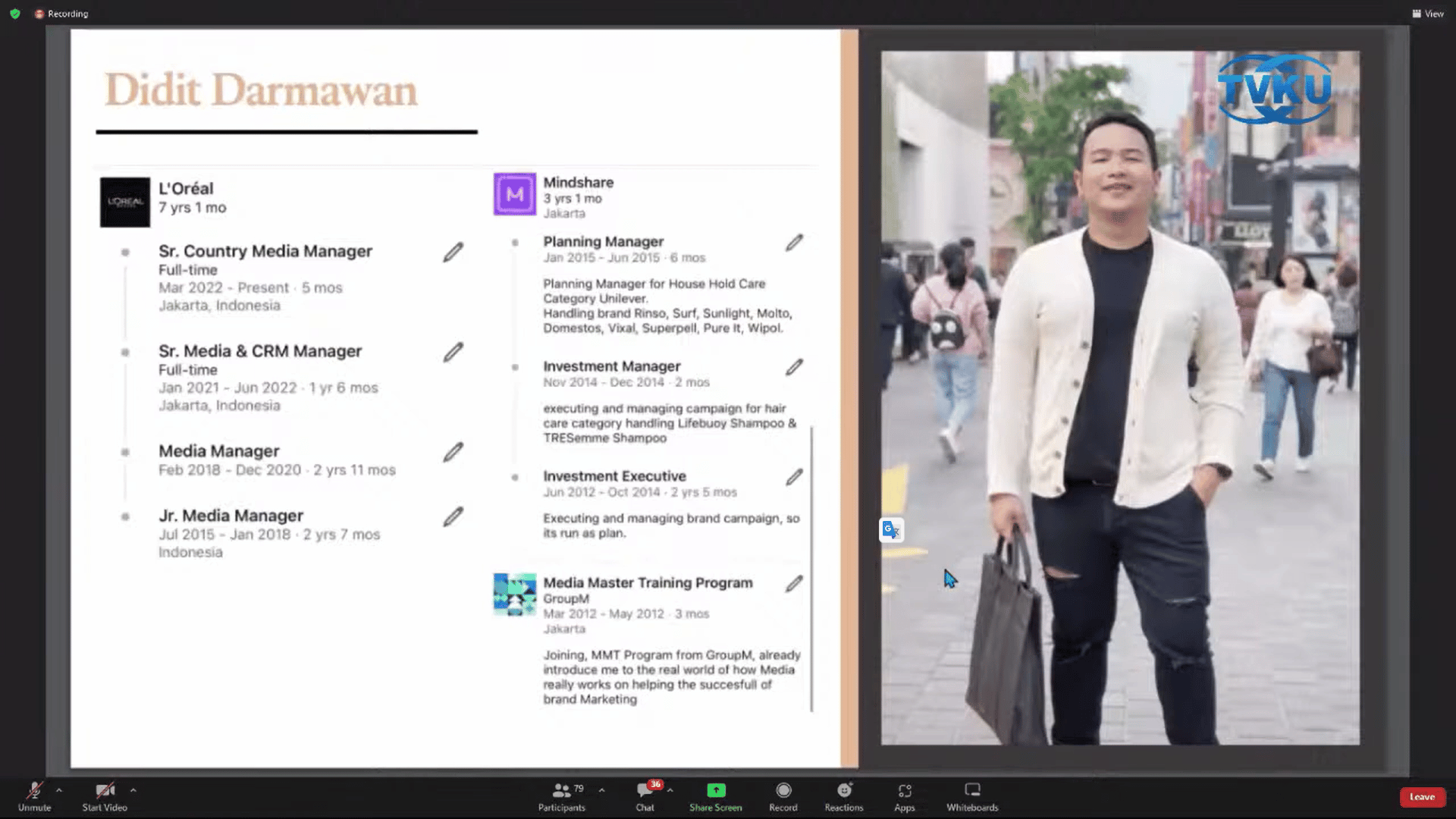Viewport: 1456px width, 819px height.
Task: Edit the Sr. Country Media Manager entry
Action: 453,253
